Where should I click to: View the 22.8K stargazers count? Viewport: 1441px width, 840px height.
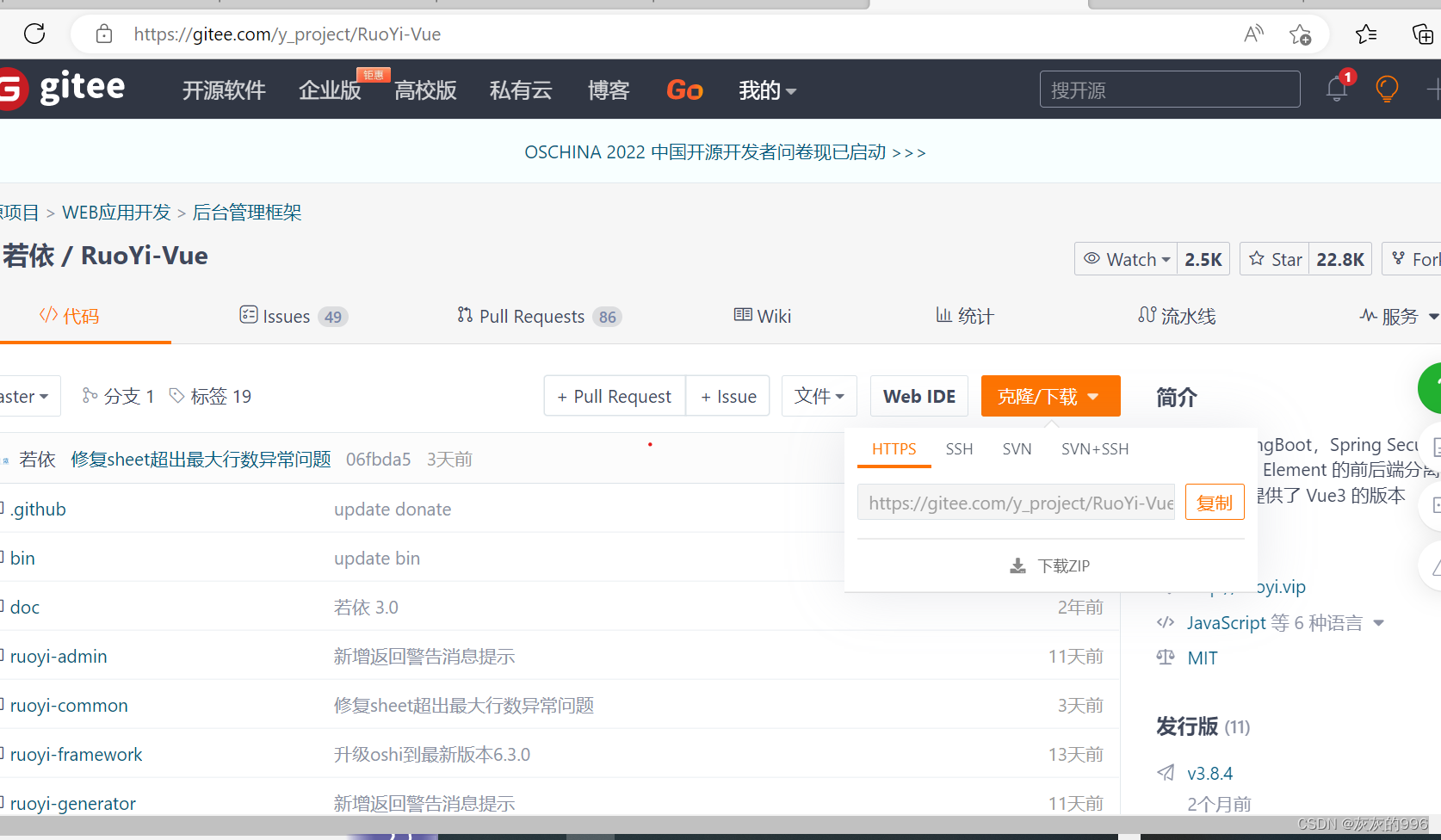click(x=1340, y=259)
